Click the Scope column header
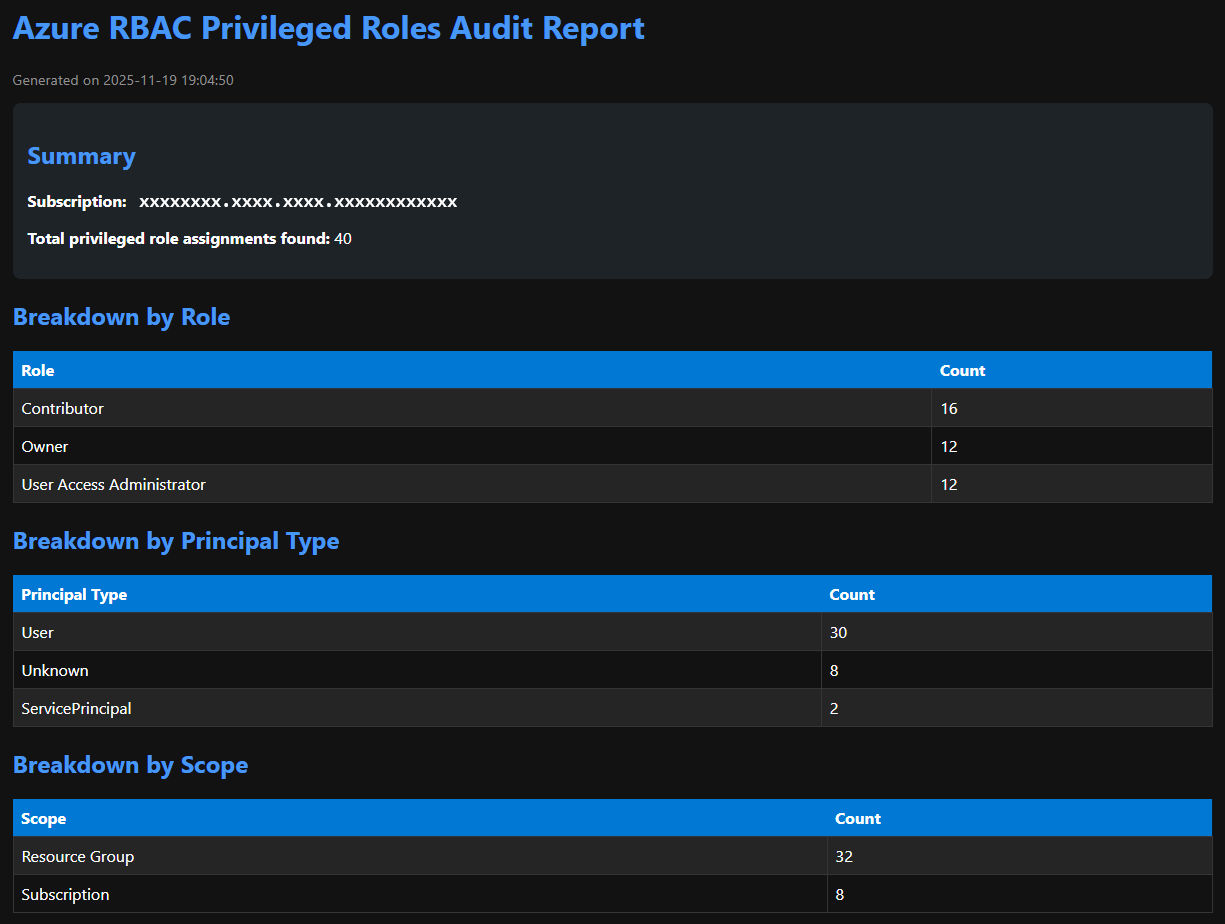This screenshot has height=924, width=1225. (44, 818)
